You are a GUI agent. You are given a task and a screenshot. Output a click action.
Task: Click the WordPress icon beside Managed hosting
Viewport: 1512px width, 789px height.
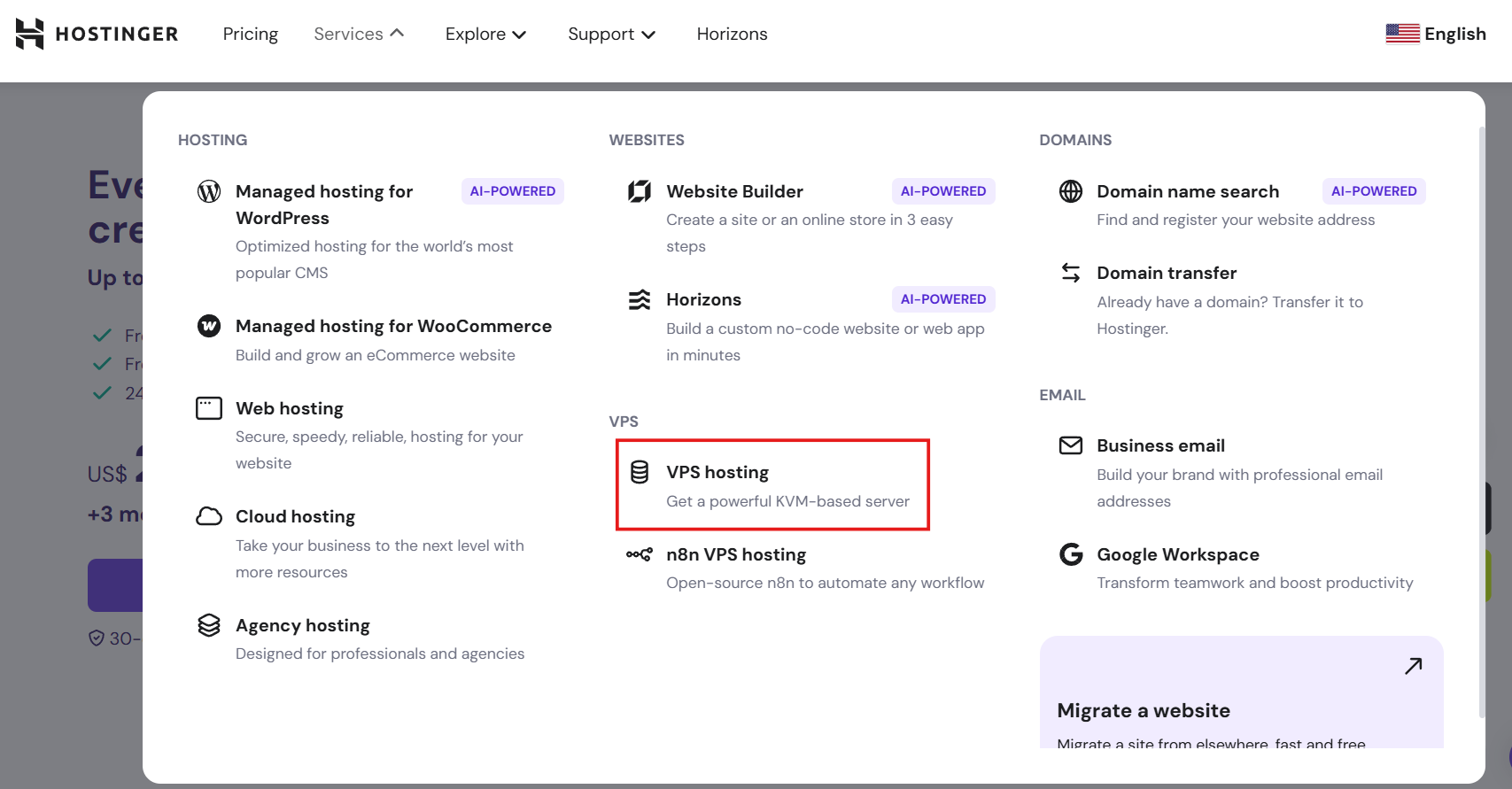pyautogui.click(x=209, y=191)
